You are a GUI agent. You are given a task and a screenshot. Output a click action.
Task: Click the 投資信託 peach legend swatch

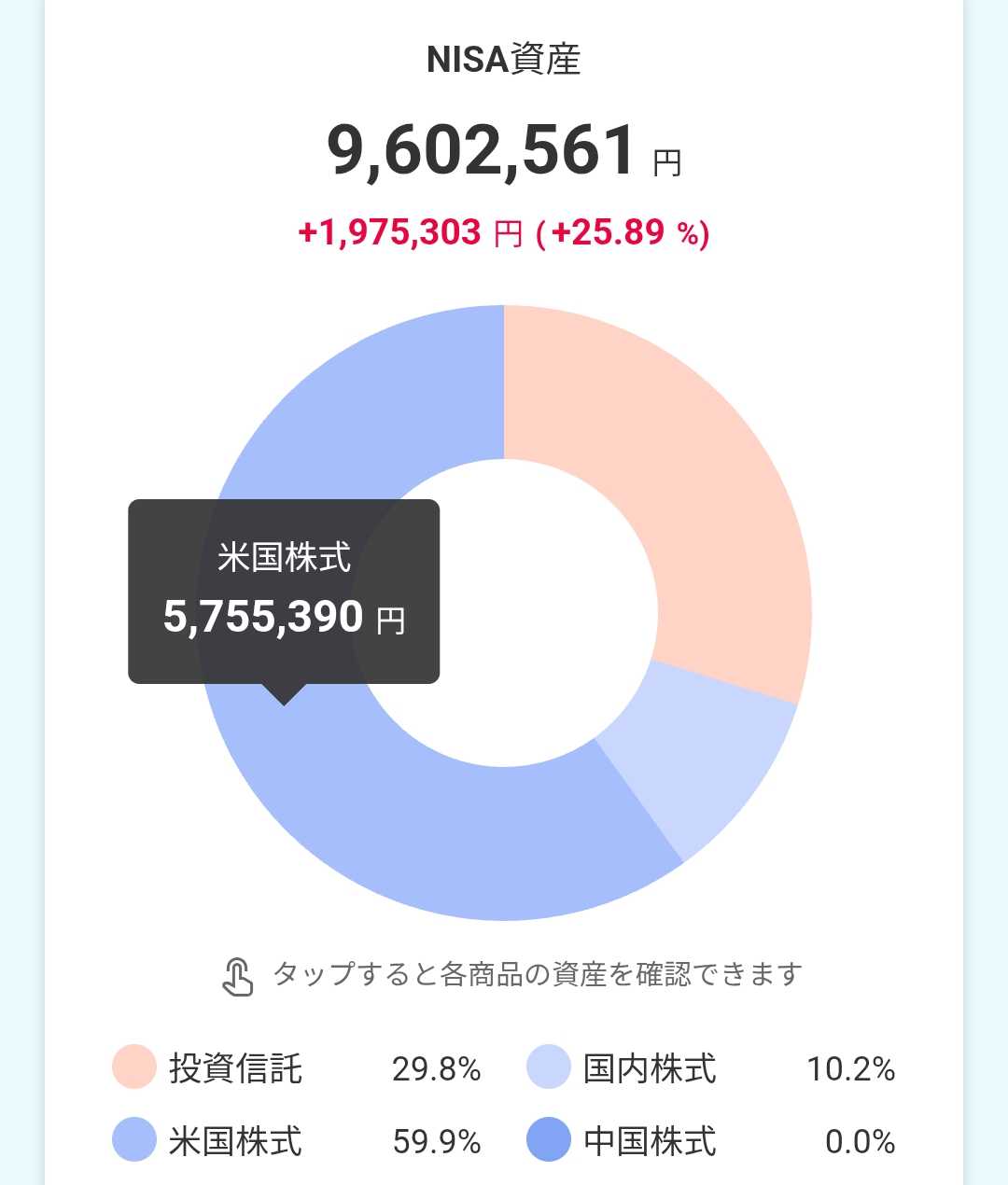133,1067
